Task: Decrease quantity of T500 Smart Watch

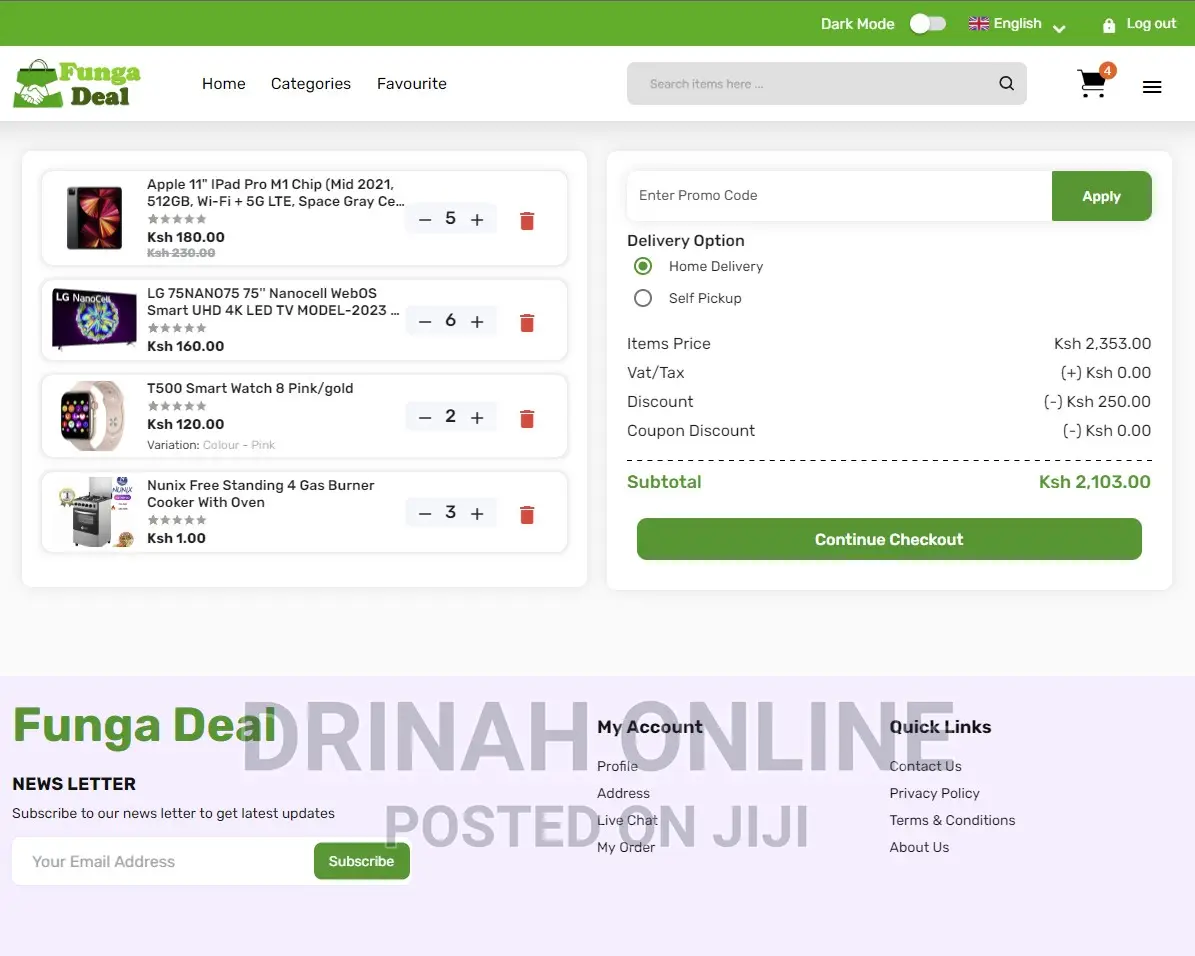Action: 425,418
